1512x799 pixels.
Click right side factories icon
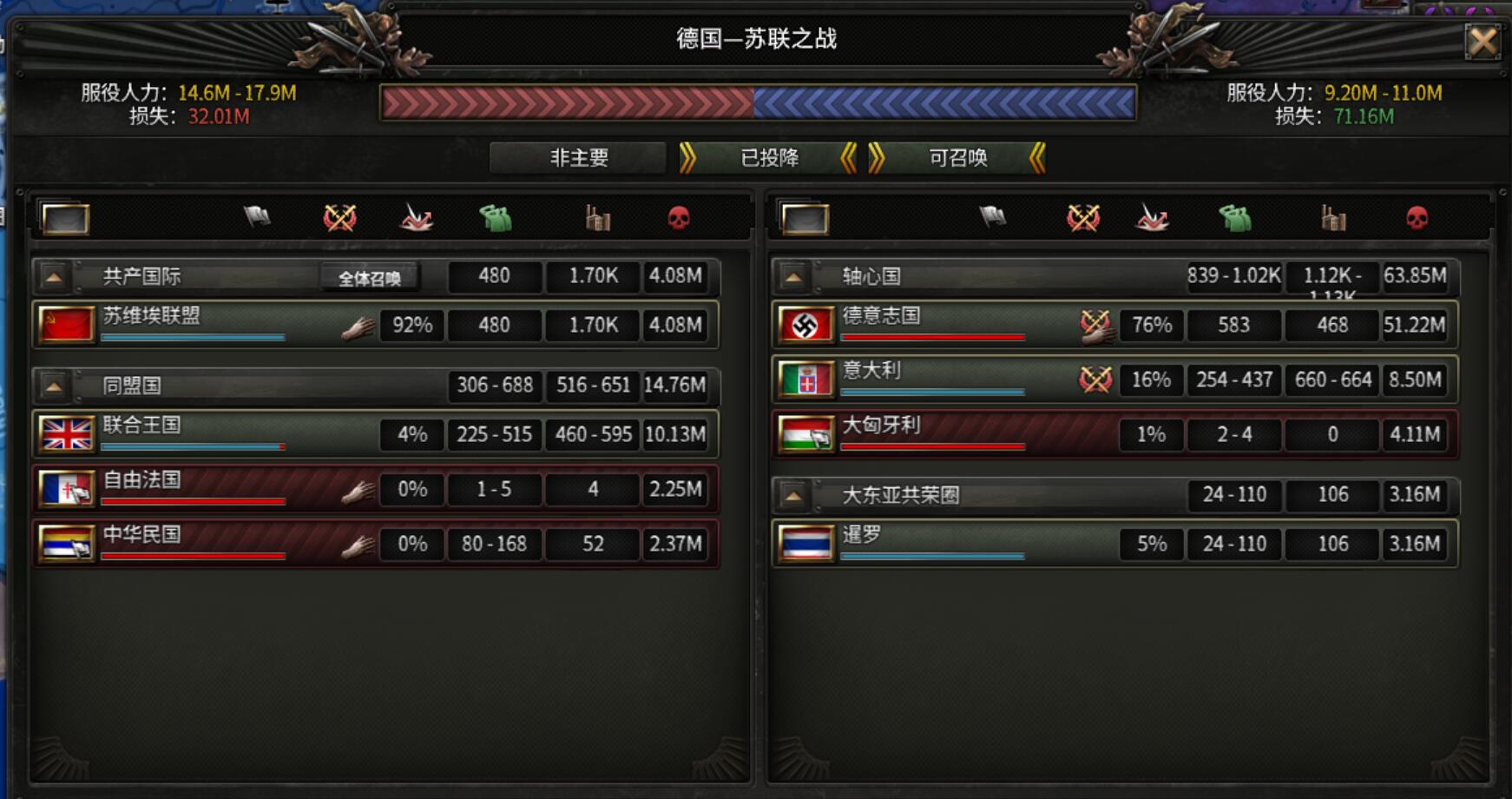1332,218
